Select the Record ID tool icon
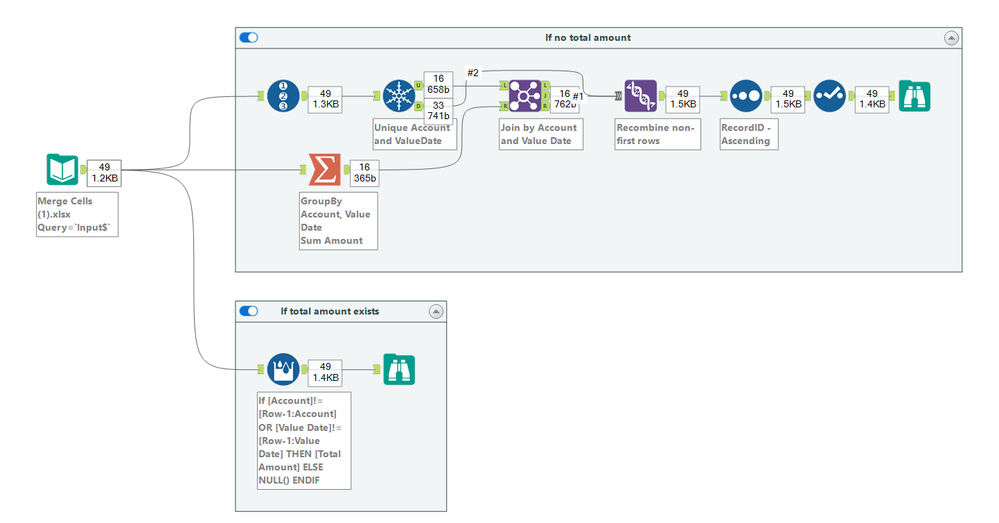 click(283, 96)
